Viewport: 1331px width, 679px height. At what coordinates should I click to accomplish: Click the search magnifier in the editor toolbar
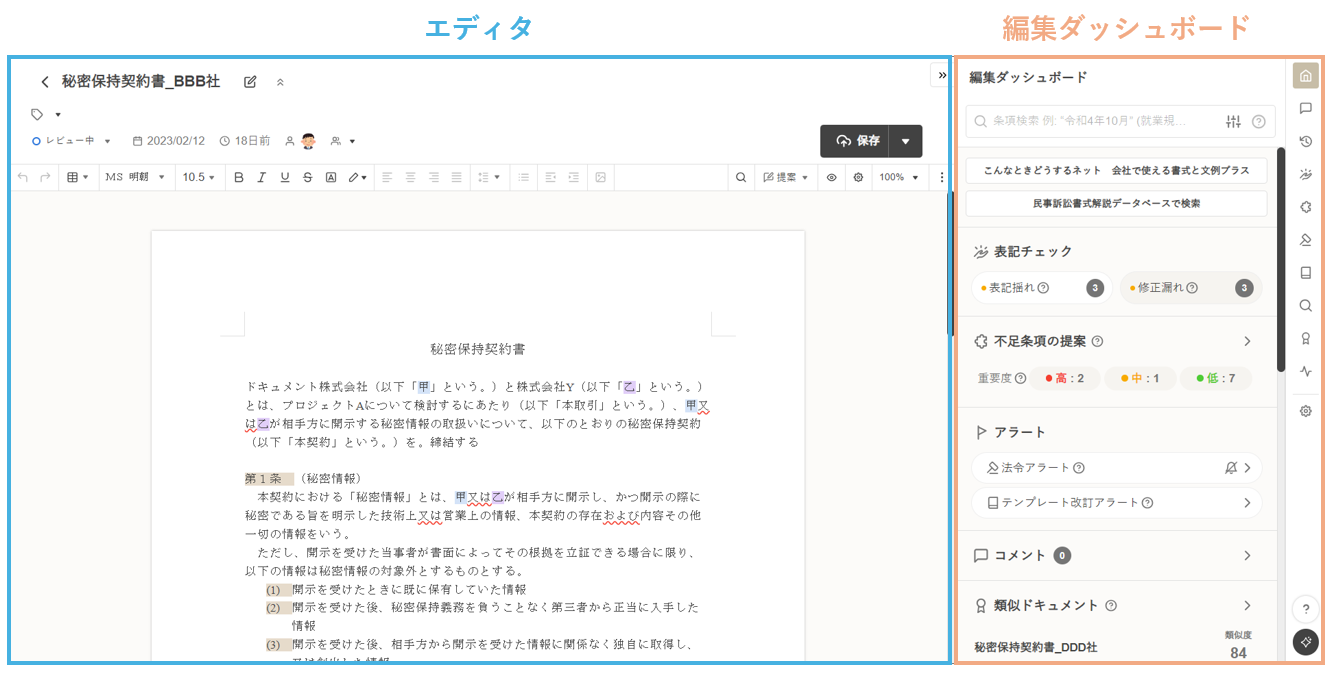(x=741, y=177)
